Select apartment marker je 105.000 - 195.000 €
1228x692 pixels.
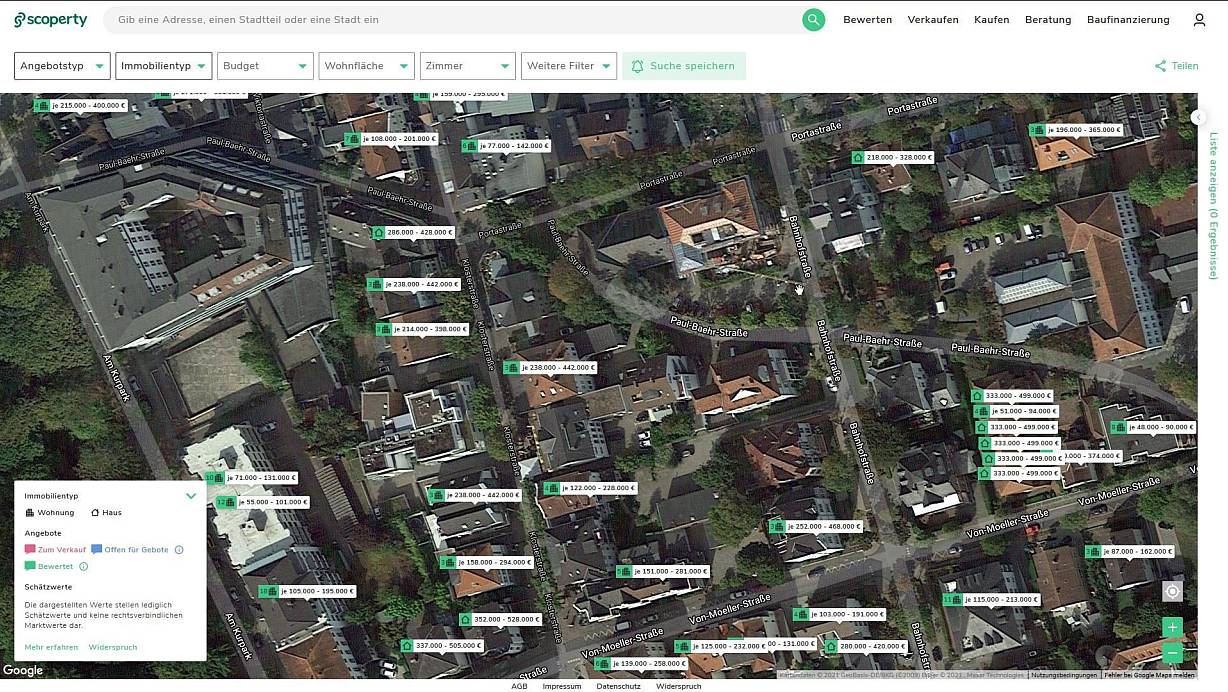[x=307, y=591]
